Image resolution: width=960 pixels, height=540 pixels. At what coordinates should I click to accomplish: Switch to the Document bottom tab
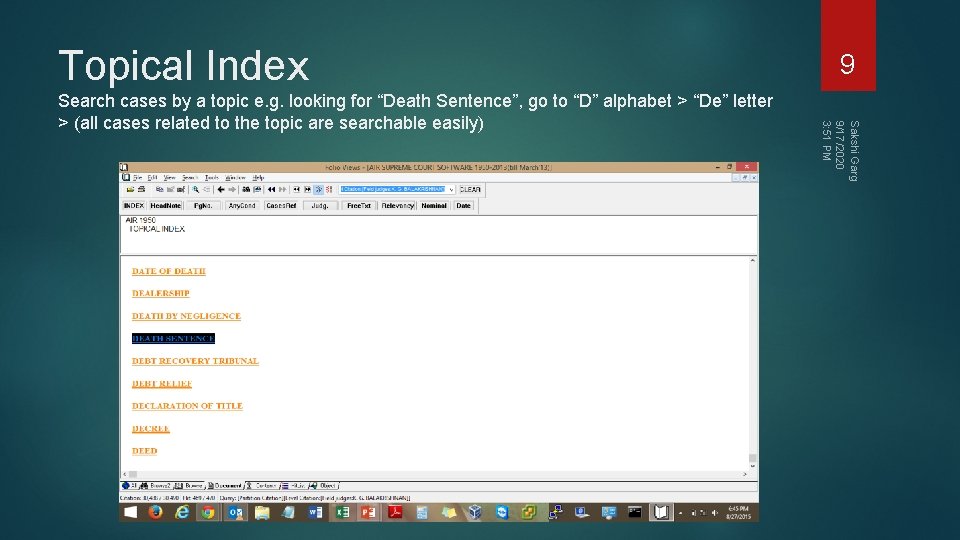[x=224, y=486]
